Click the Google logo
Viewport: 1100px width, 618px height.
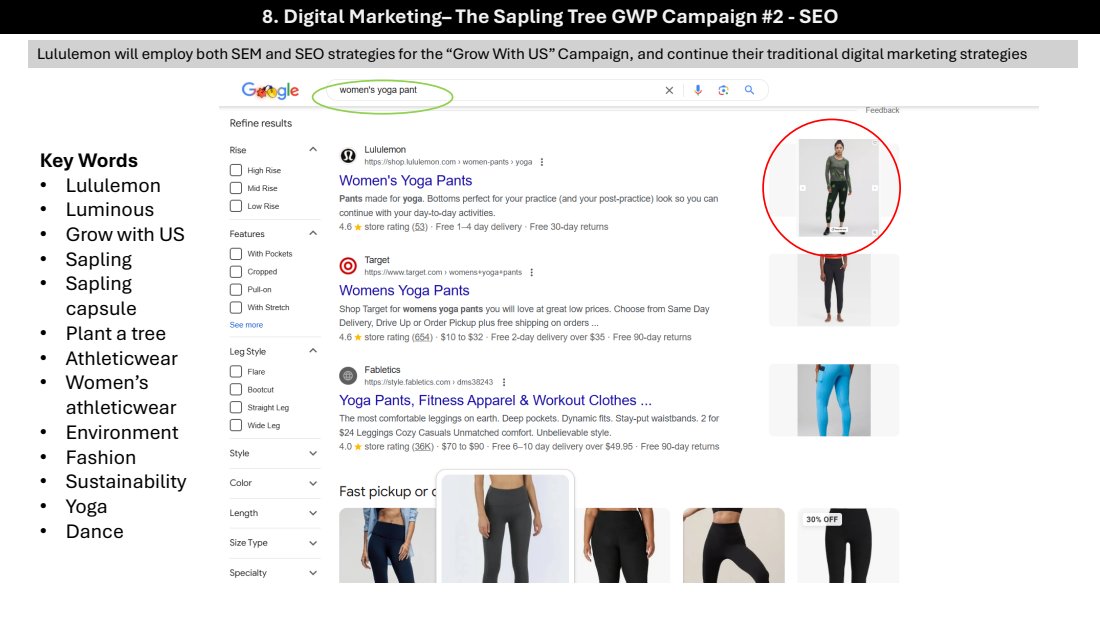270,90
